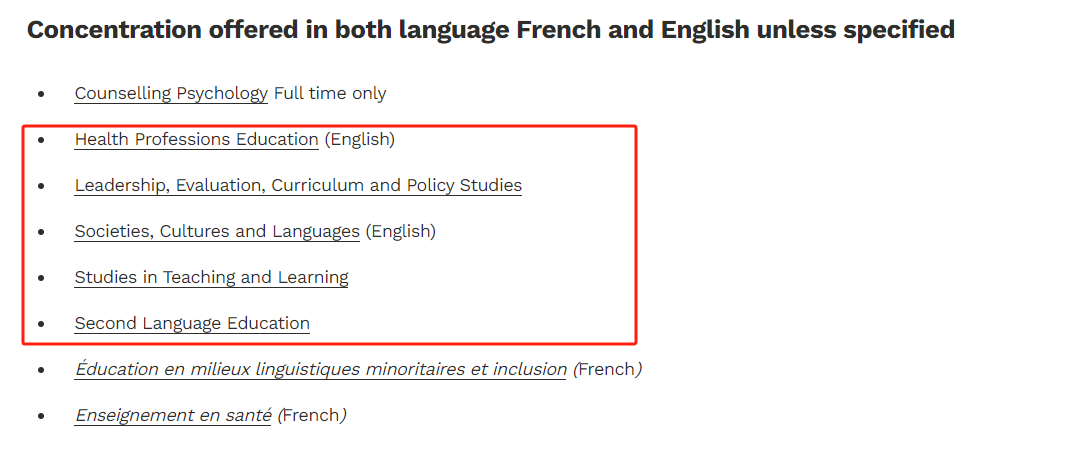This screenshot has width=1076, height=450.
Task: Click the bullet beside Societies, Cultures and Languages
Action: 41,232
